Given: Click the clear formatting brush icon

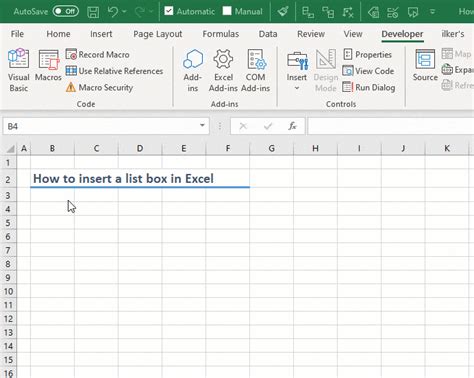Looking at the screenshot, I should (283, 12).
